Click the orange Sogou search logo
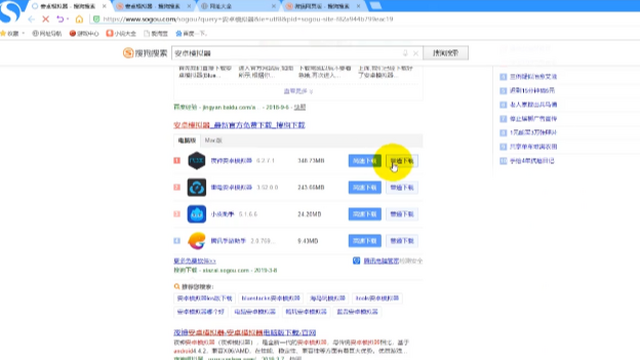640x360 pixels. click(145, 53)
